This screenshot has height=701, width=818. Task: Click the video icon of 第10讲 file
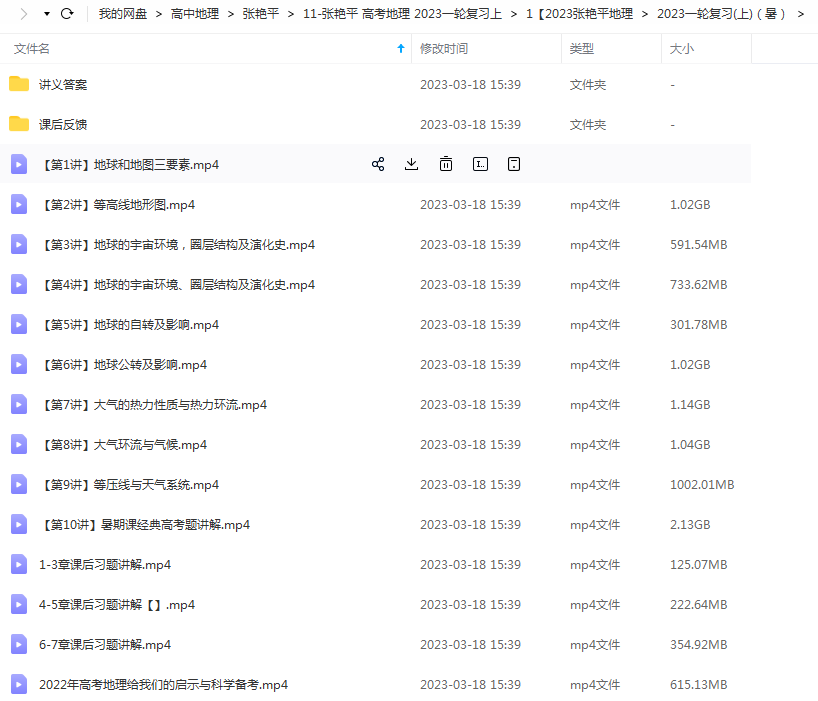(19, 524)
